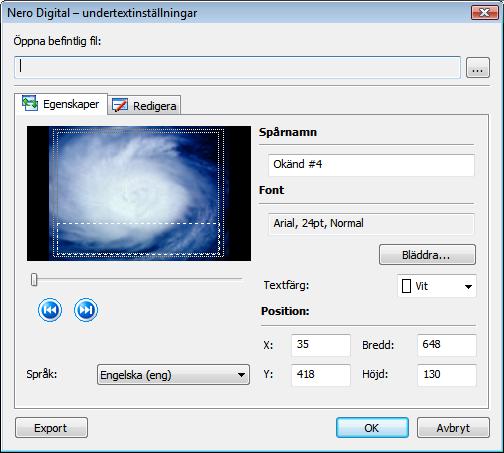Jump to previous subtitle with skip-back button
504x453 pixels.
click(x=50, y=310)
